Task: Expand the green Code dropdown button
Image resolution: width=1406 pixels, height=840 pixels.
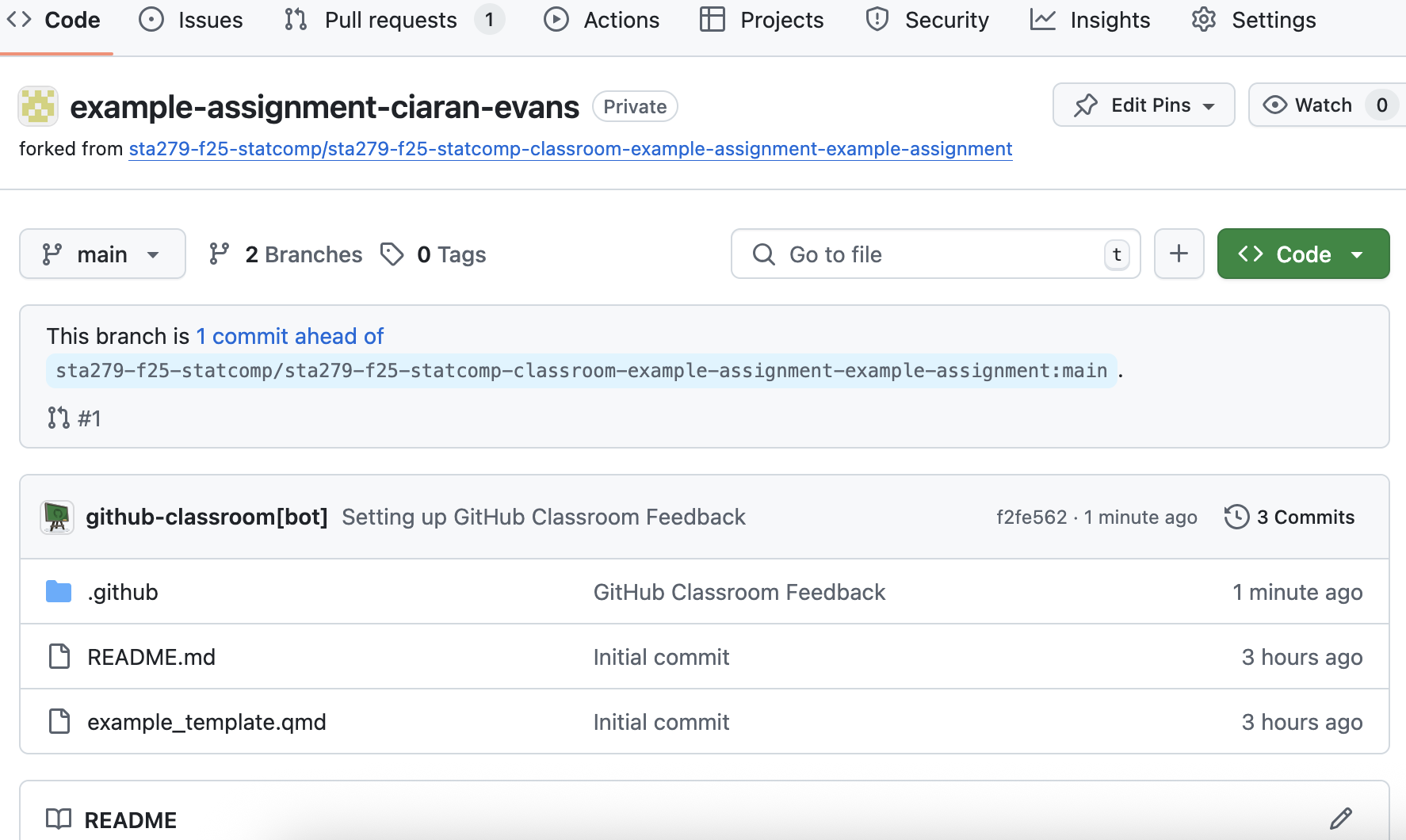Action: click(x=1302, y=254)
